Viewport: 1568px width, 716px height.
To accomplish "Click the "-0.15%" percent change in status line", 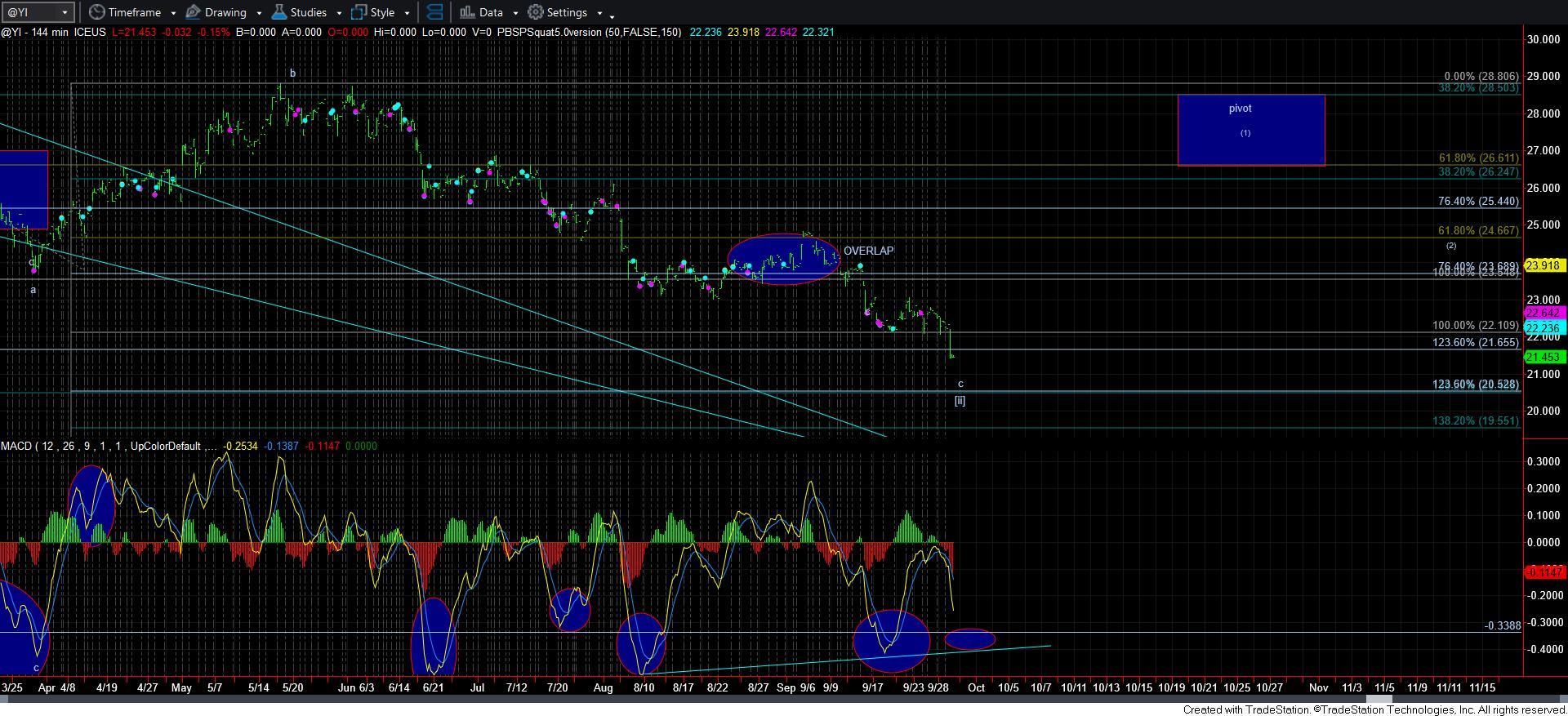I will tap(216, 32).
